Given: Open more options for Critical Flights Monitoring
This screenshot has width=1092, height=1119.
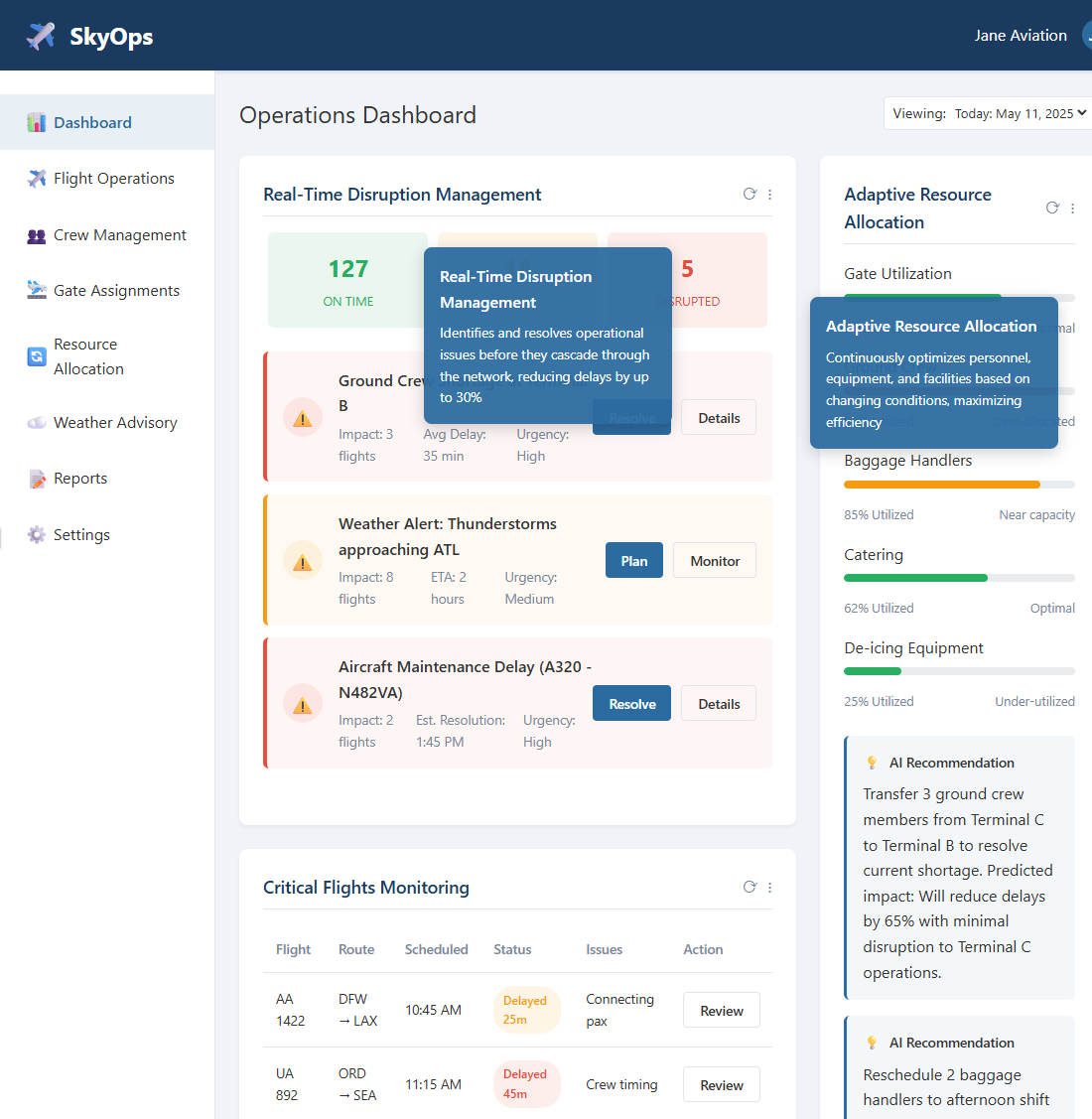Looking at the screenshot, I should tap(769, 887).
